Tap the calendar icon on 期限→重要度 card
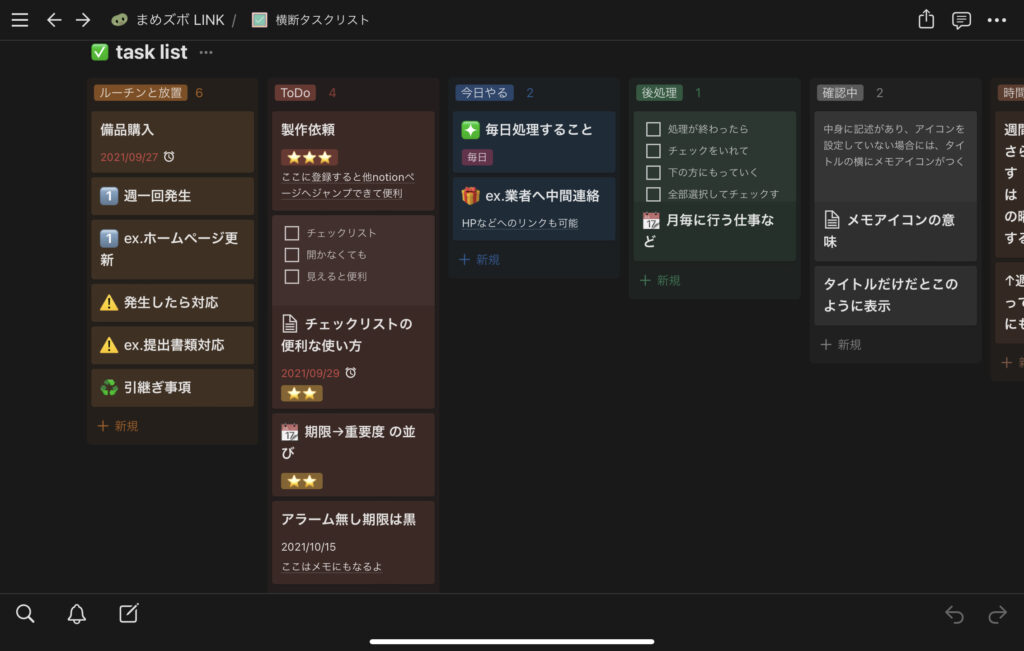The width and height of the screenshot is (1024, 651). [x=289, y=432]
